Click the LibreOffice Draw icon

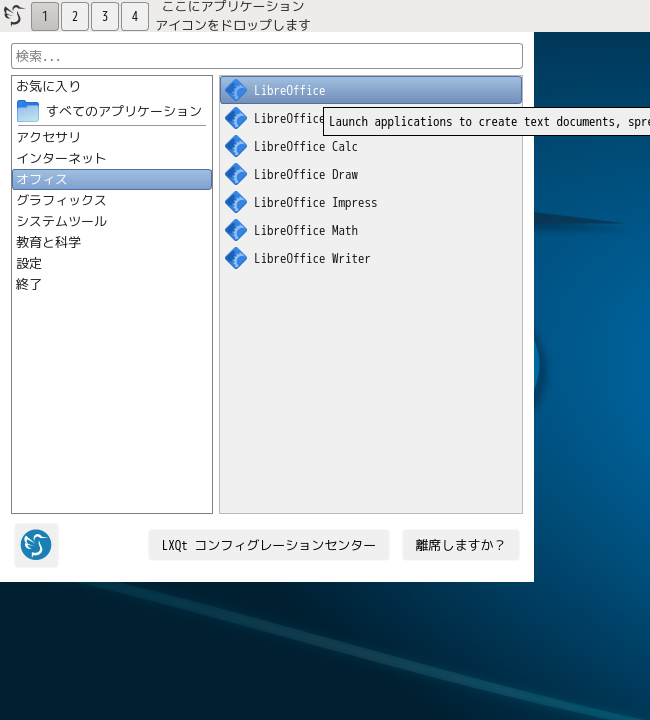[x=236, y=174]
